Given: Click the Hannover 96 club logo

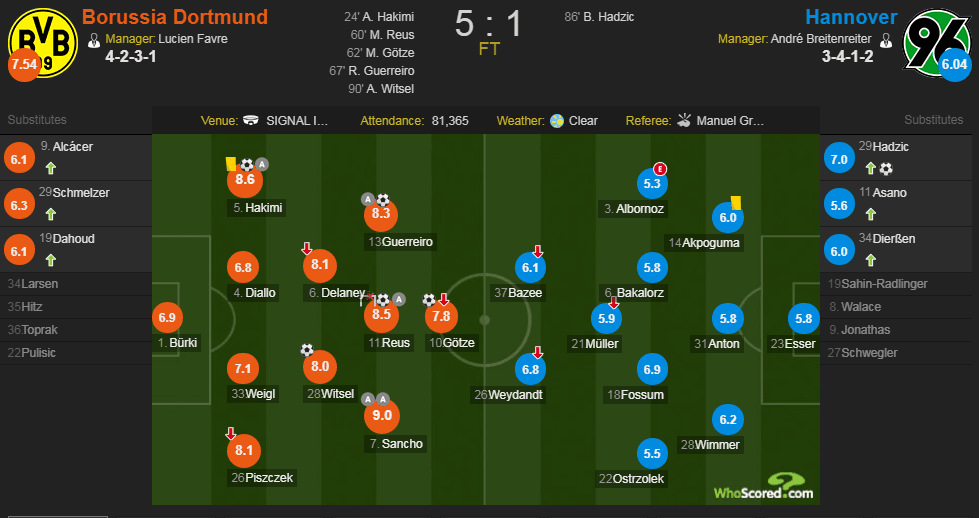Looking at the screenshot, I should coord(937,39).
